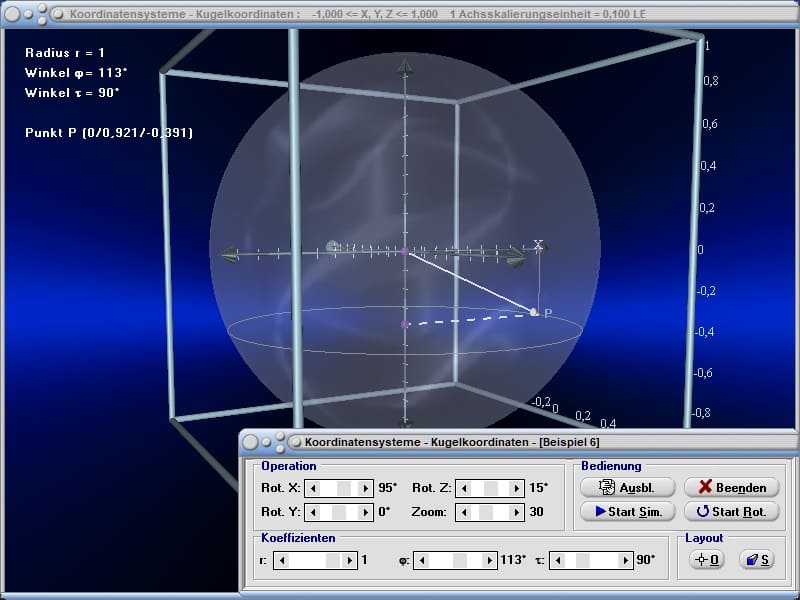This screenshot has width=800, height=600.
Task: Click the r coefficient scrollbar track
Action: [x=316, y=560]
